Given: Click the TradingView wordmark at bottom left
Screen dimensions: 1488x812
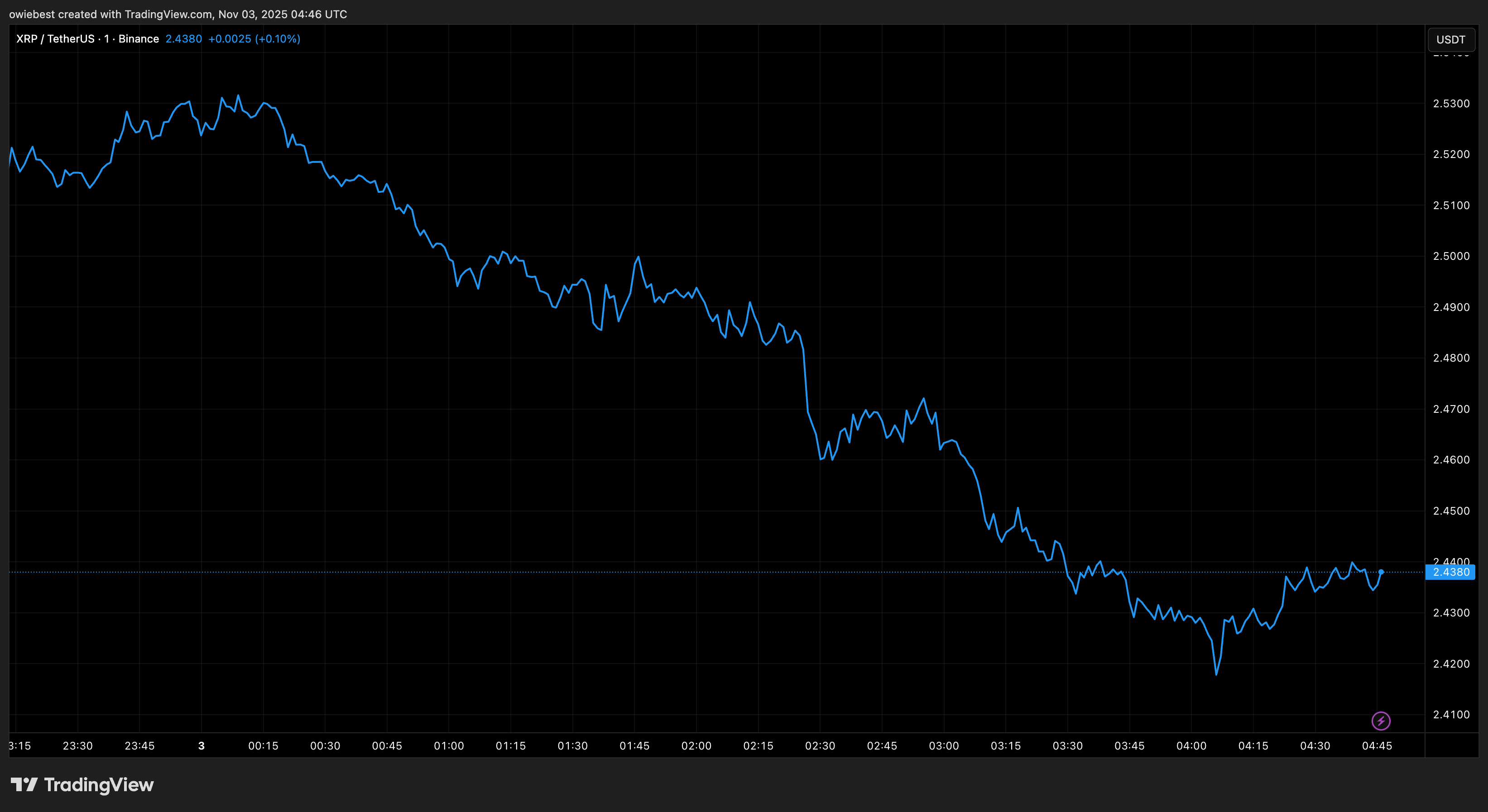Looking at the screenshot, I should (x=99, y=784).
